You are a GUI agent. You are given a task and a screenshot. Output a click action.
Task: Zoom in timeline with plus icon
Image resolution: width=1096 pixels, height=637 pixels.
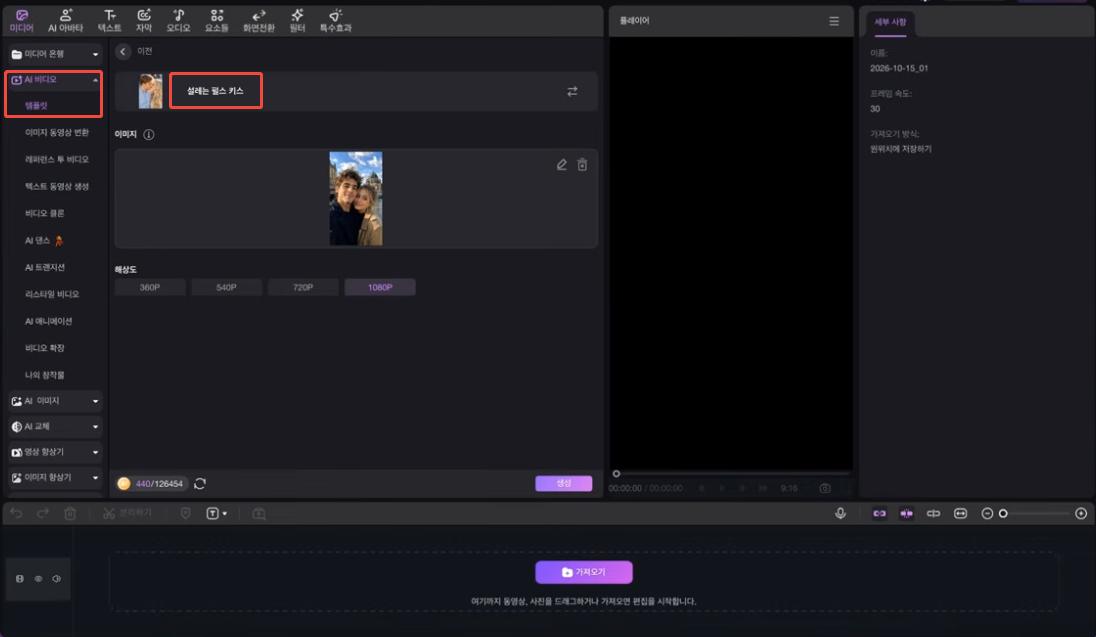[1081, 513]
